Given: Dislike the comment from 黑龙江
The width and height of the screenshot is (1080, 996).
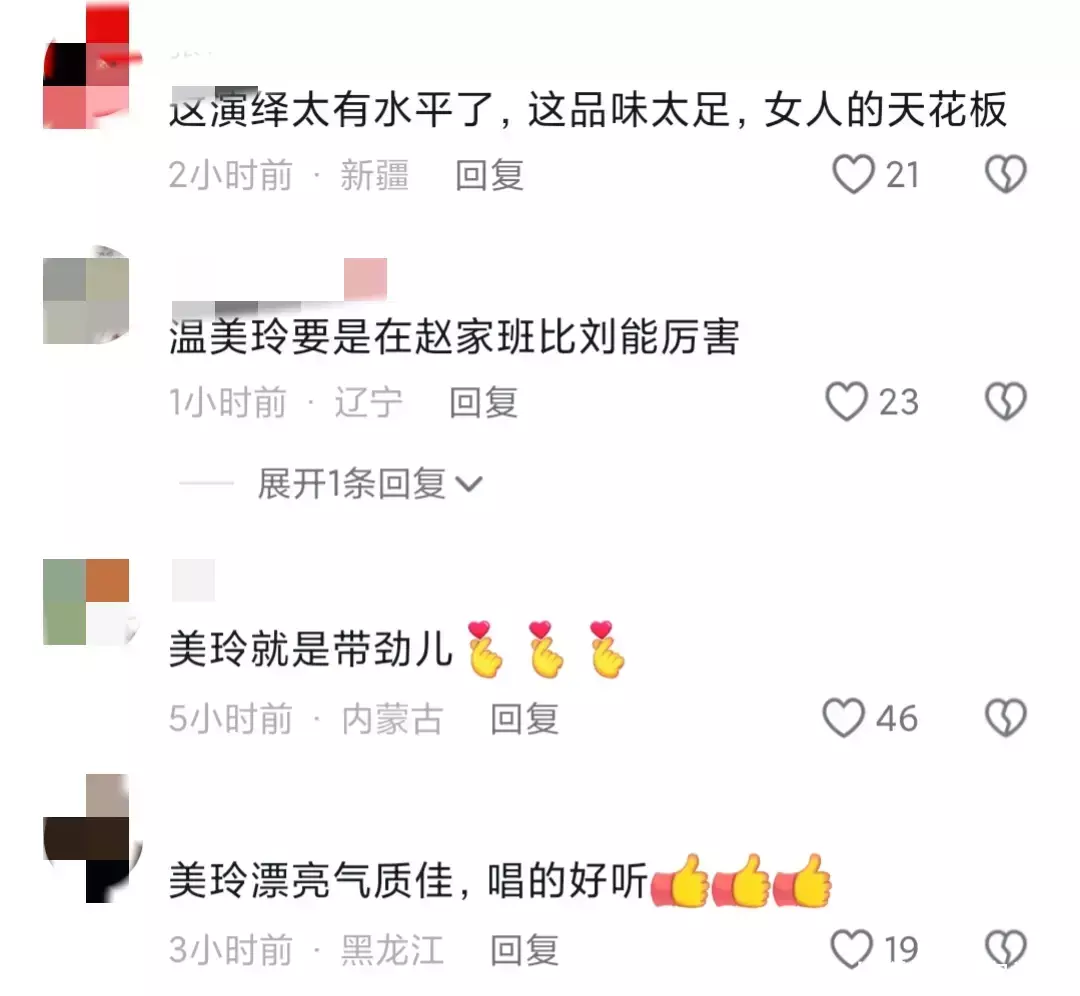Looking at the screenshot, I should [x=1006, y=948].
